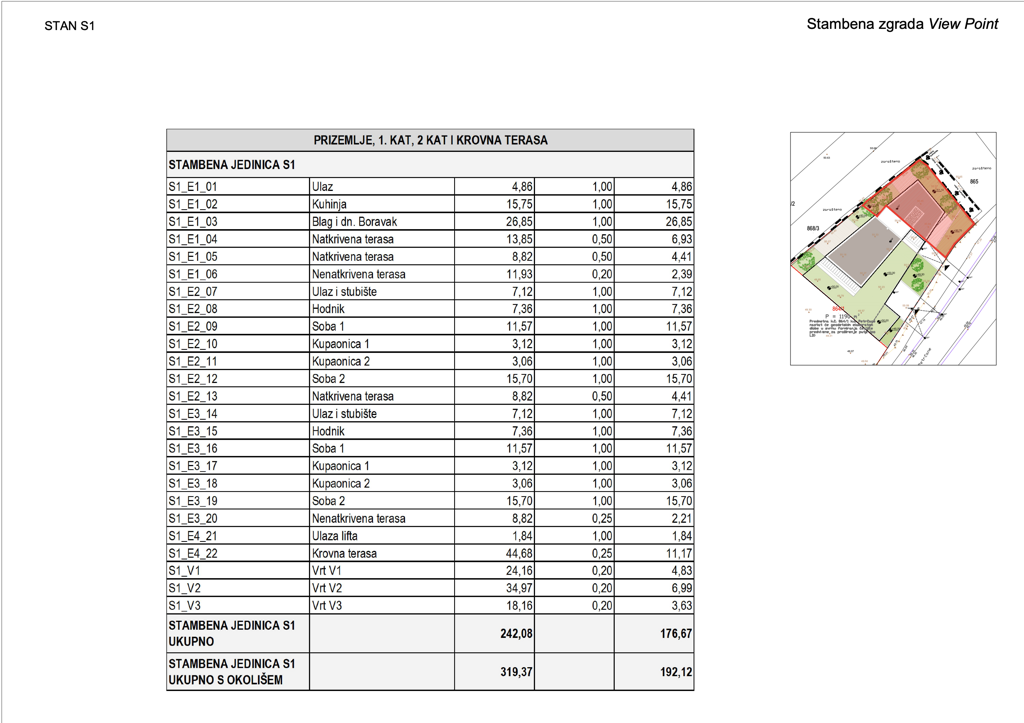
Task: Select the 'STAN S1' page header text
Action: (69, 26)
